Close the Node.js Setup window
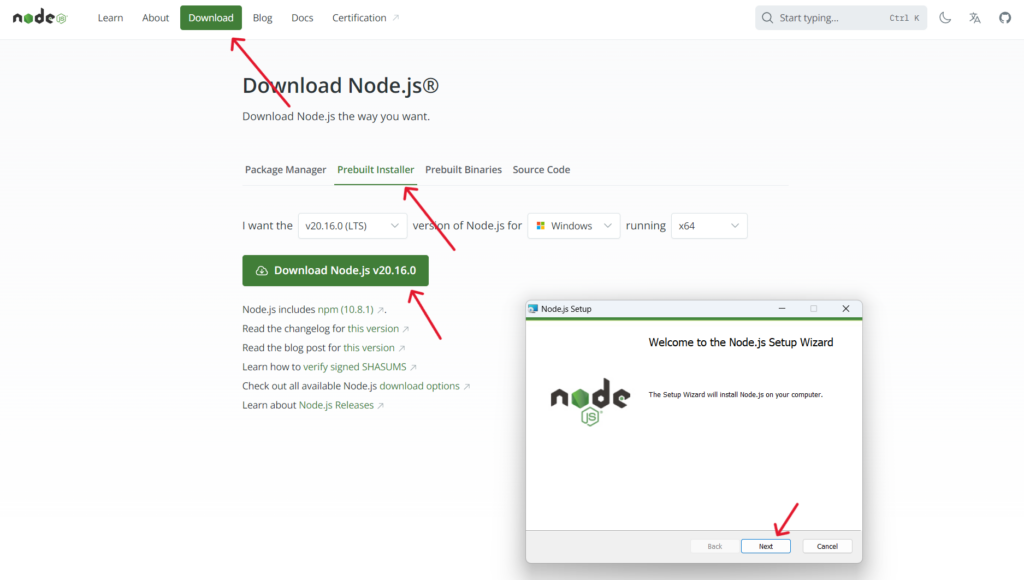1024x580 pixels. point(846,308)
